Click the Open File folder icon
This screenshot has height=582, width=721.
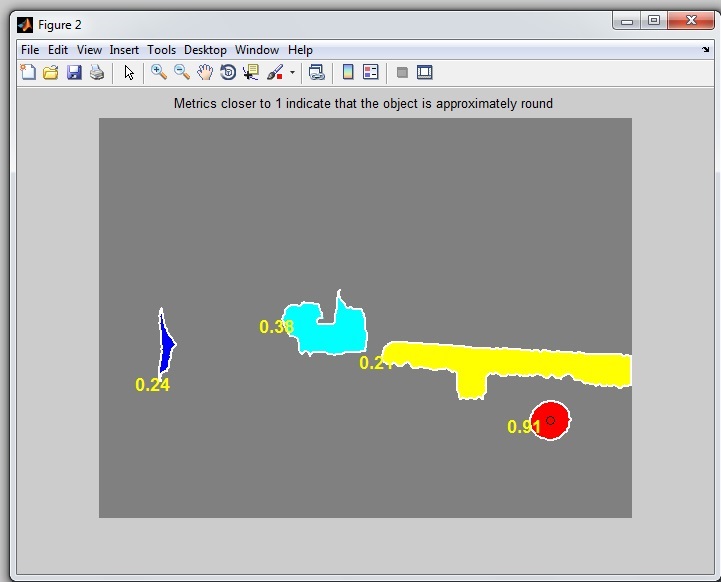tap(50, 72)
